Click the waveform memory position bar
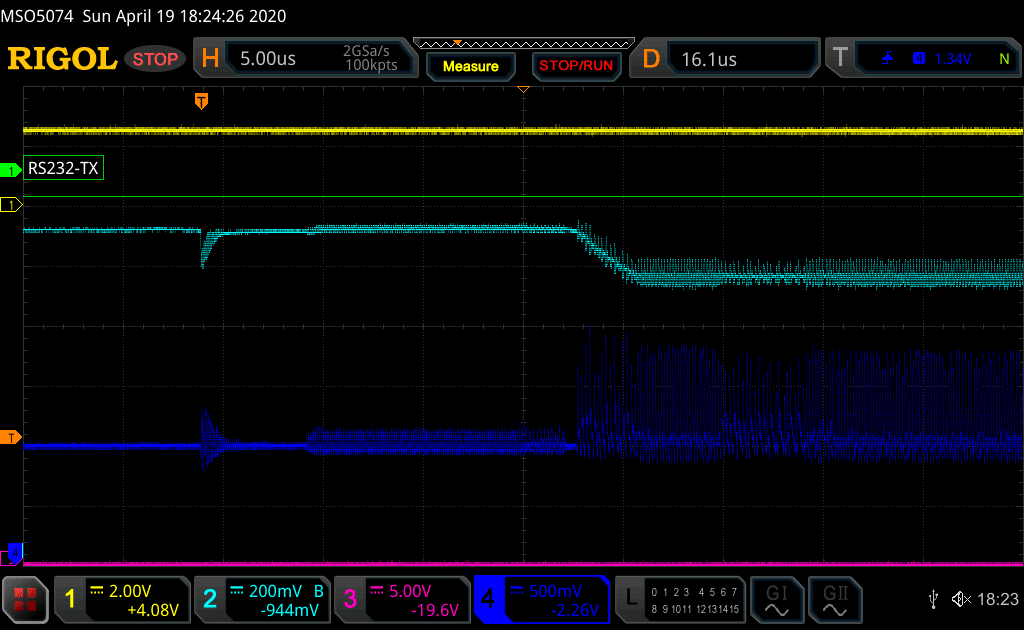Image resolution: width=1024 pixels, height=630 pixels. [x=523, y=43]
